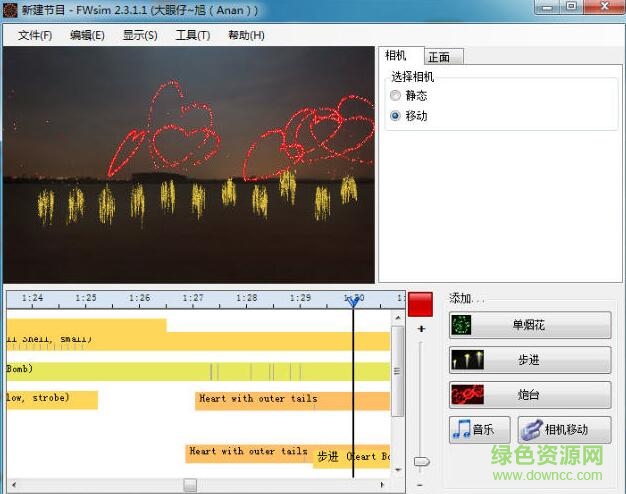The width and height of the screenshot is (626, 494).
Task: Add camera movement (相机移动)
Action: point(564,430)
